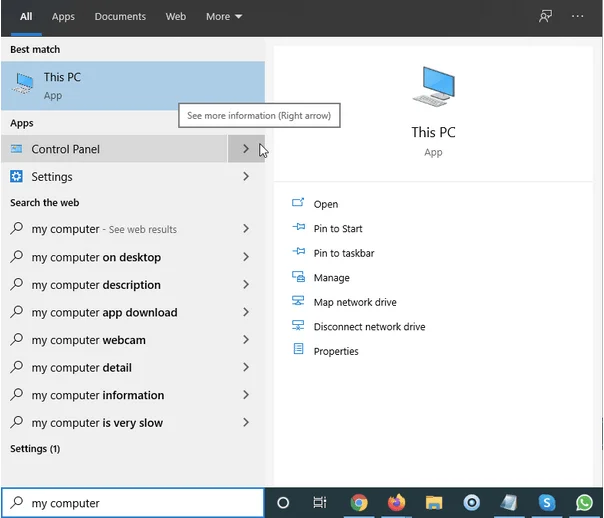Click Pin to Start for This PC
This screenshot has height=518, width=604.
click(338, 229)
